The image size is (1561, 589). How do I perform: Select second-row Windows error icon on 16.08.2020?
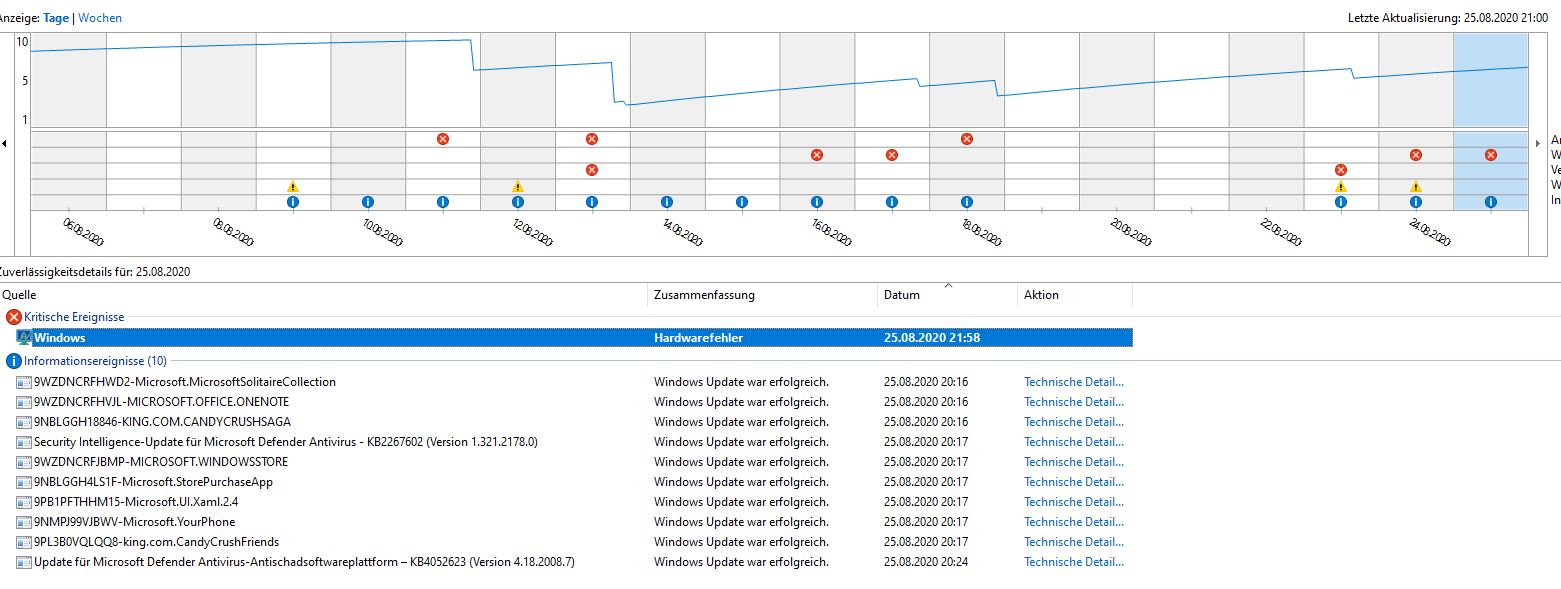click(817, 155)
